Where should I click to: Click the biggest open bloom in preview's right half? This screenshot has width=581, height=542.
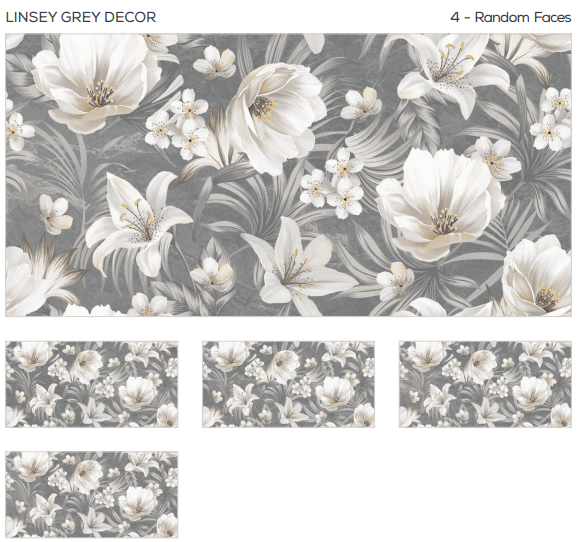click(x=440, y=205)
